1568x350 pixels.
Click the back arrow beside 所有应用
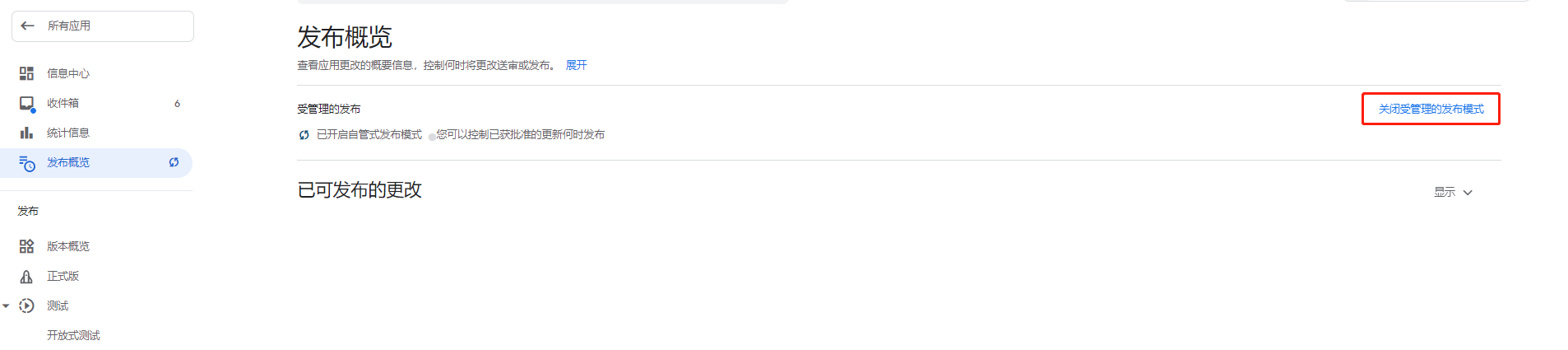pyautogui.click(x=27, y=26)
